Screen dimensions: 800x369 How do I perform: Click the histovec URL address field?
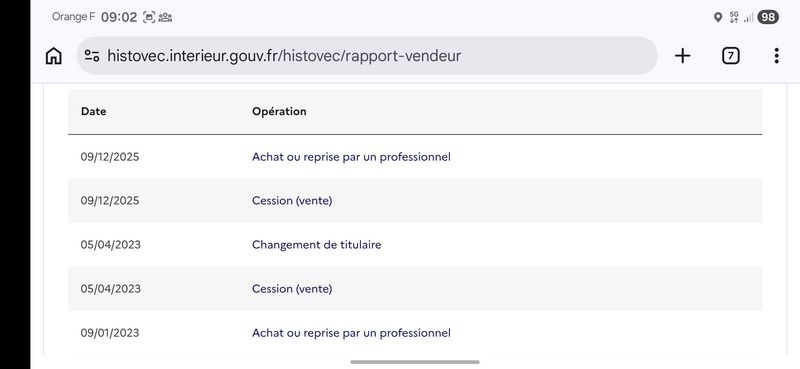click(367, 56)
